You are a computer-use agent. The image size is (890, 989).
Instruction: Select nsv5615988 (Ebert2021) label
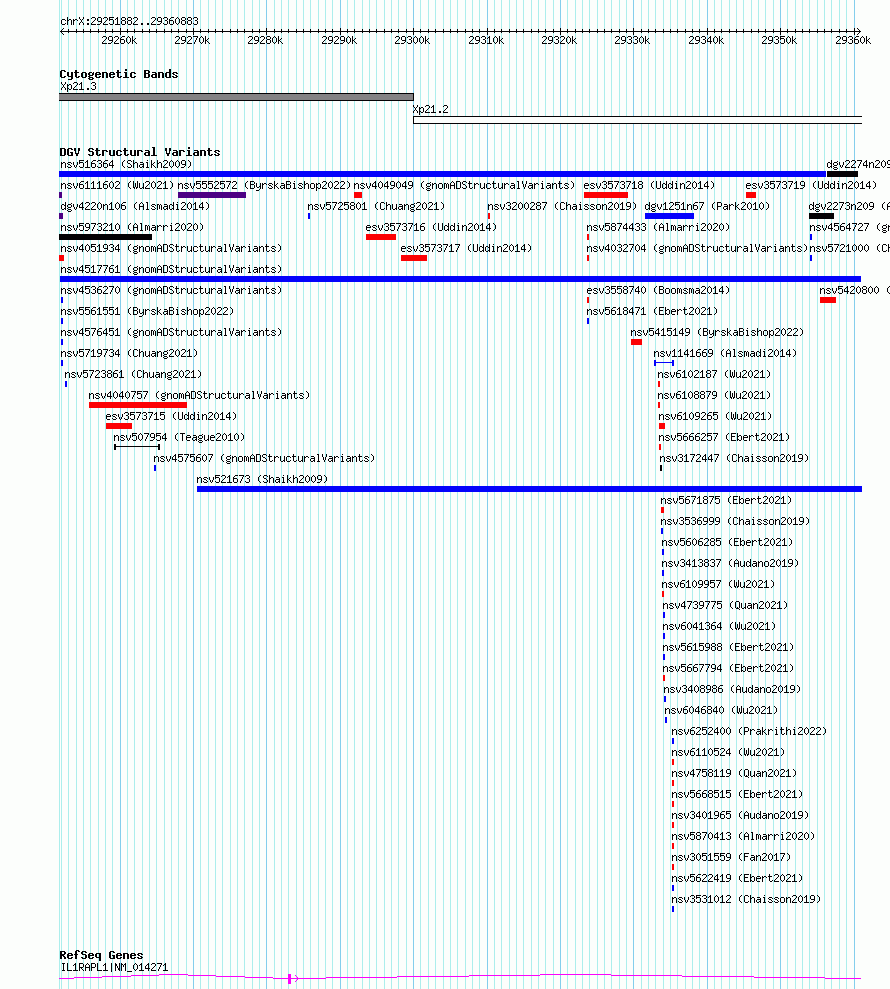(x=728, y=647)
